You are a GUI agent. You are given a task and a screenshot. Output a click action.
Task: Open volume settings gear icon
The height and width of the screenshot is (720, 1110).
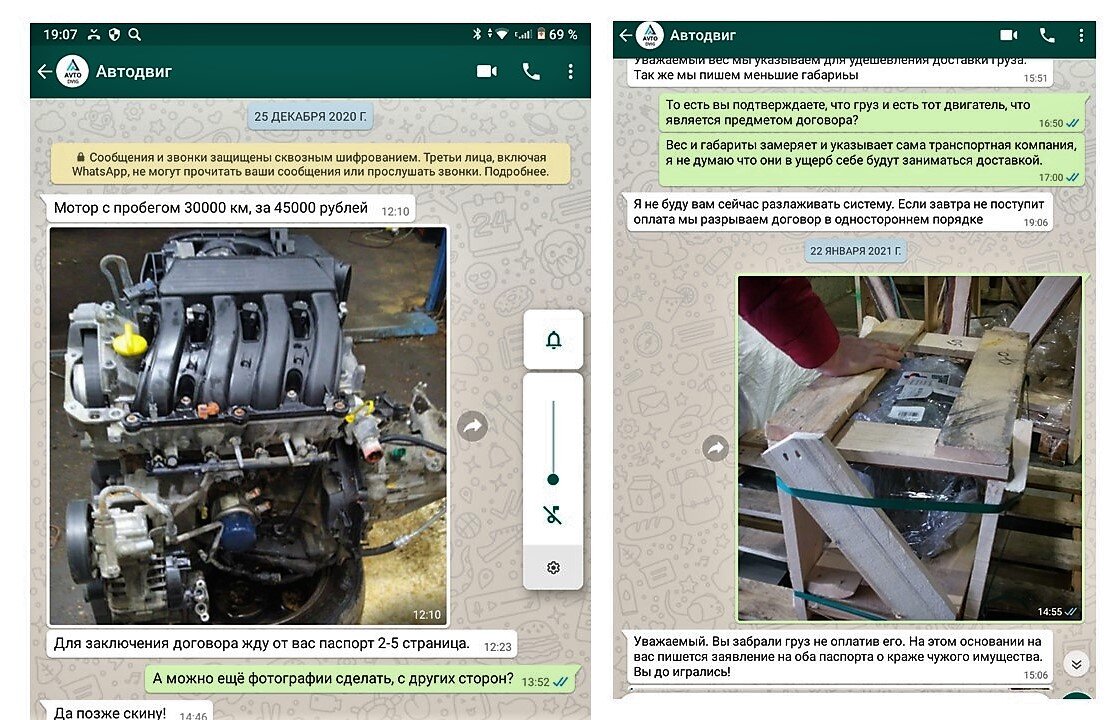[x=554, y=568]
